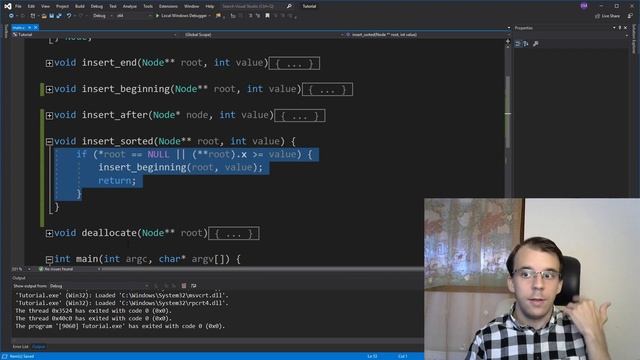Viewport: 640px width, 360px height.
Task: Click the Properties Alphabetical sort icon
Action: (526, 44)
